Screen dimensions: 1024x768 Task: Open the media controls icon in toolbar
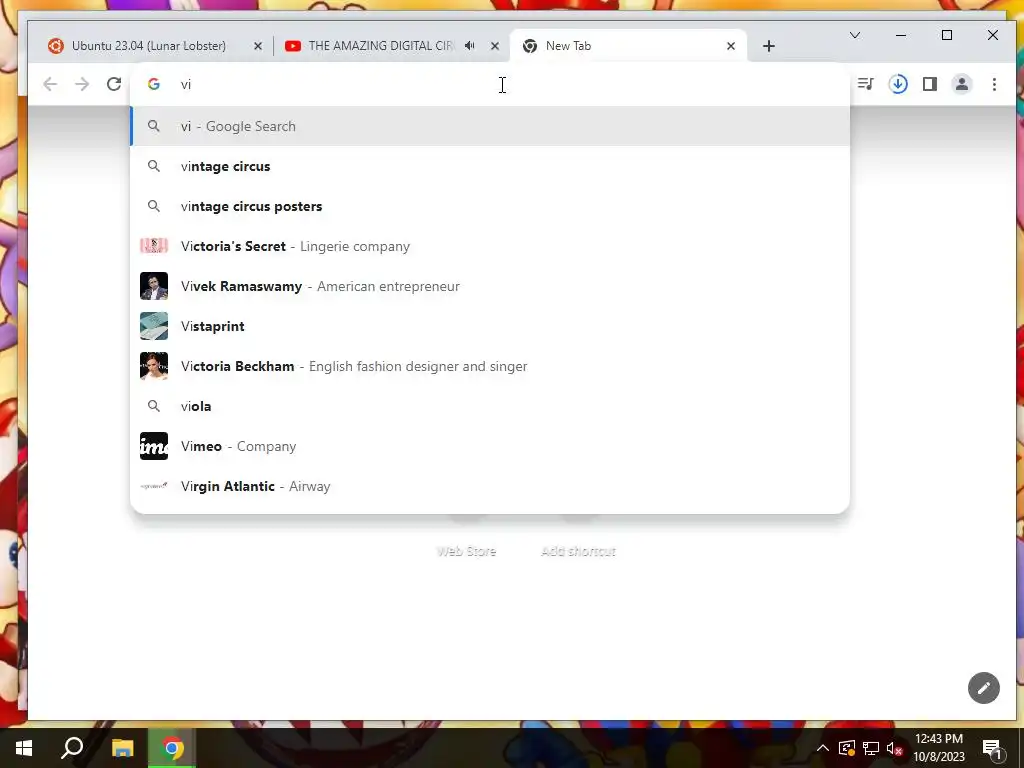tap(865, 84)
